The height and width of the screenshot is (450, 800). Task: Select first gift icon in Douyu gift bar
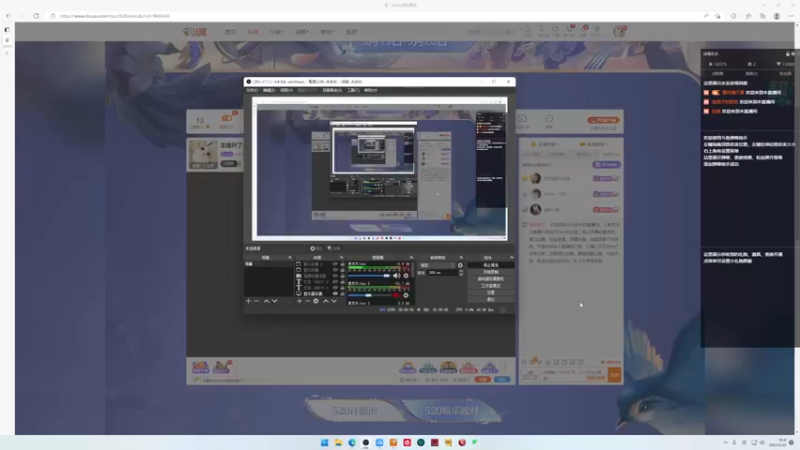[408, 367]
